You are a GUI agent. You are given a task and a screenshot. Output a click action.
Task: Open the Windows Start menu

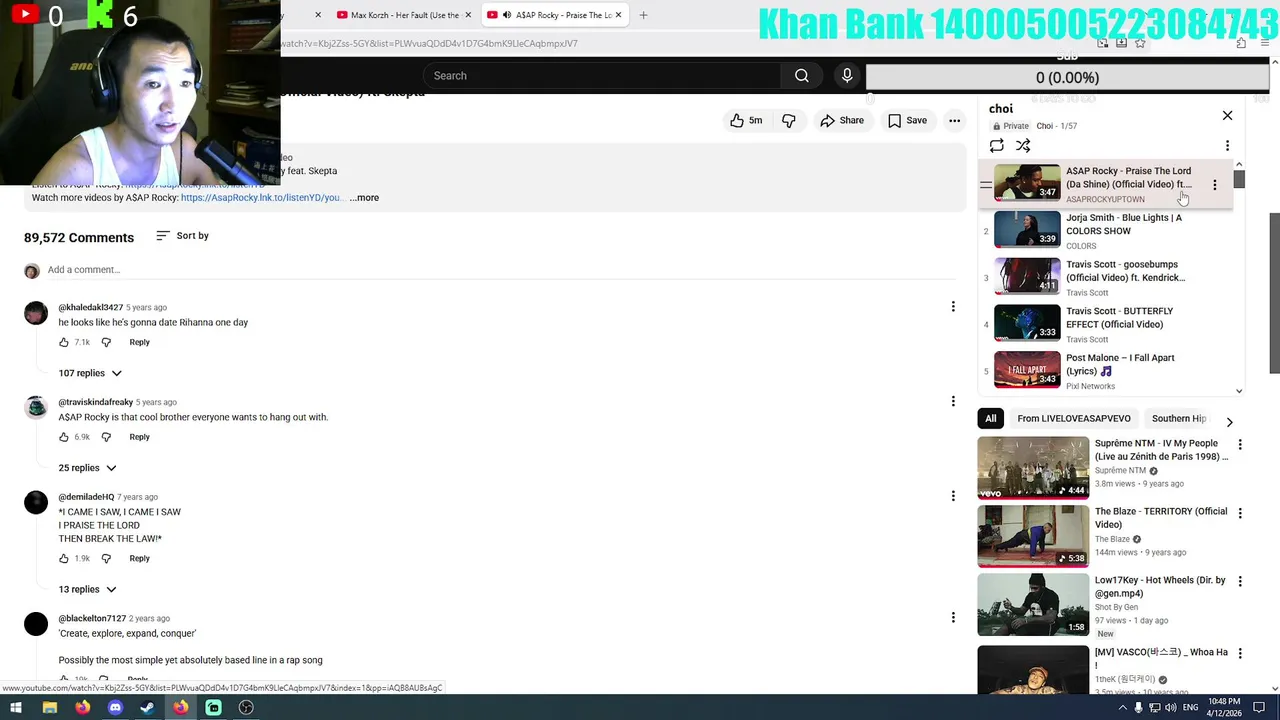point(16,708)
